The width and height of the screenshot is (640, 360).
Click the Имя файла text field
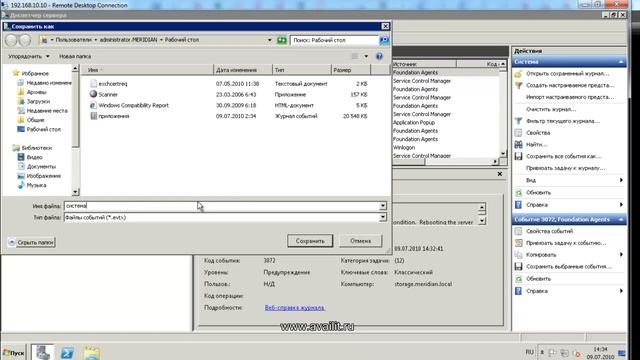[x=222, y=206]
